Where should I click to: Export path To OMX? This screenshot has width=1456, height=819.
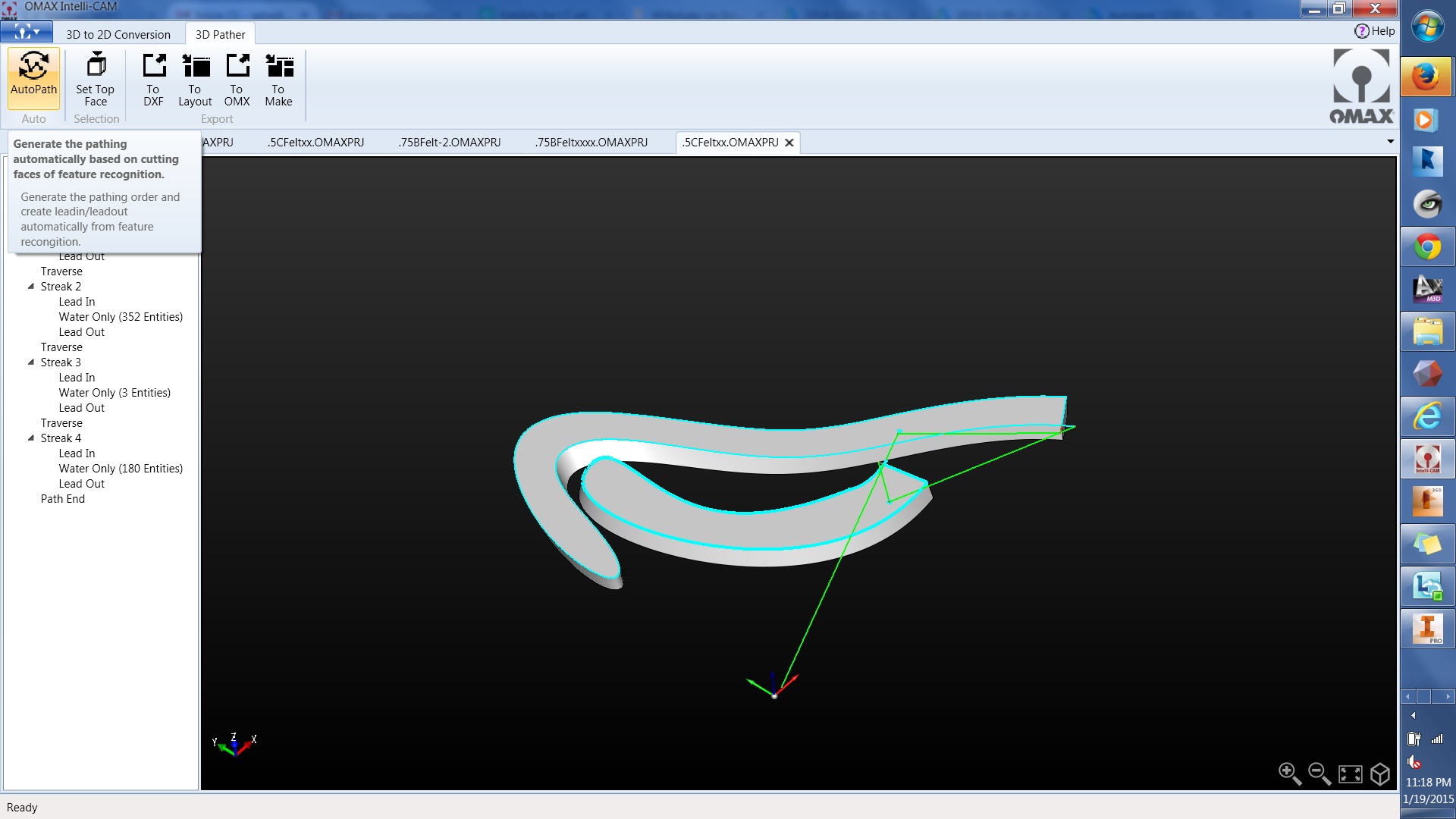(237, 79)
